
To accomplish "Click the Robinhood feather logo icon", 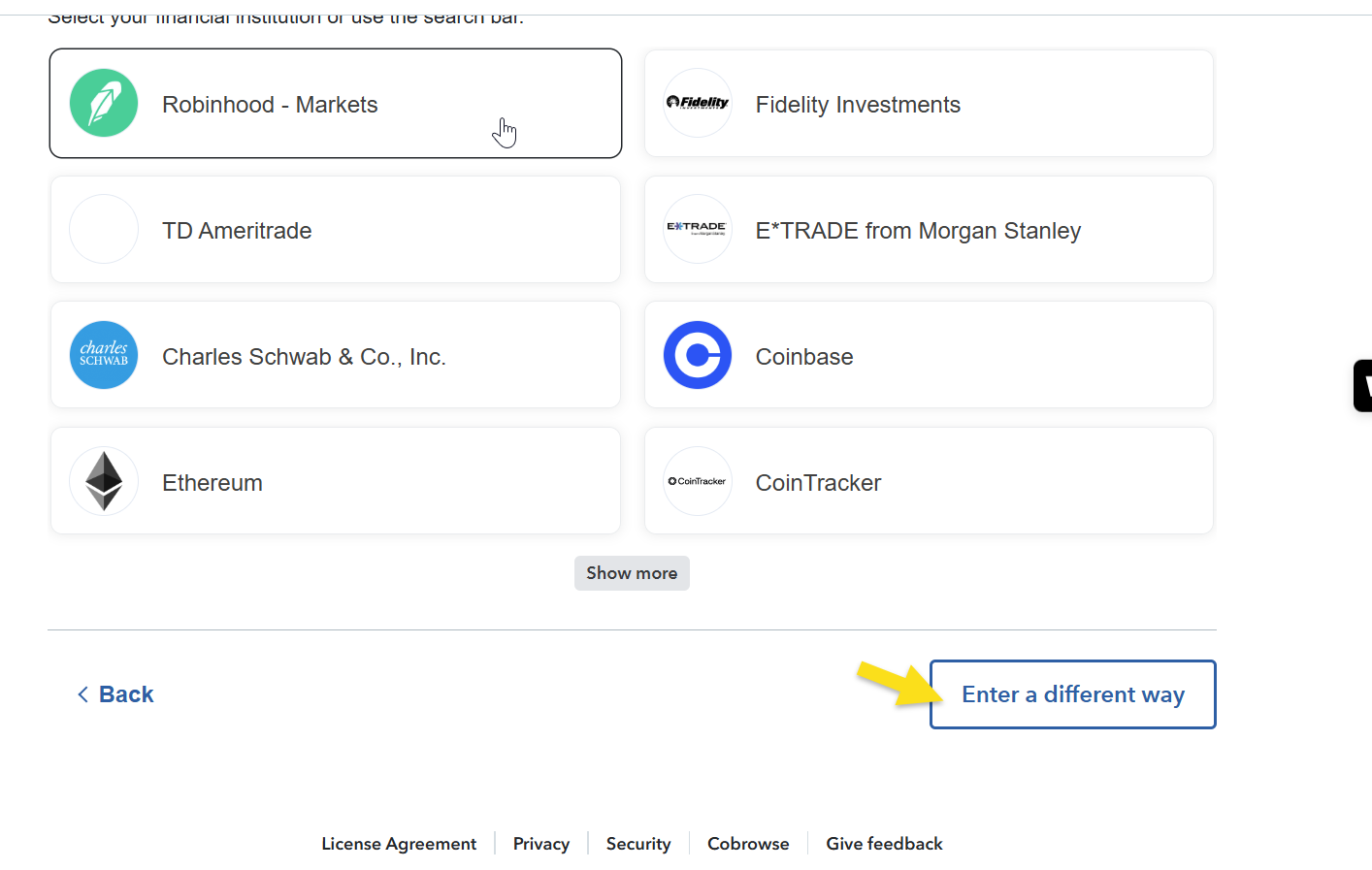I will [x=104, y=103].
